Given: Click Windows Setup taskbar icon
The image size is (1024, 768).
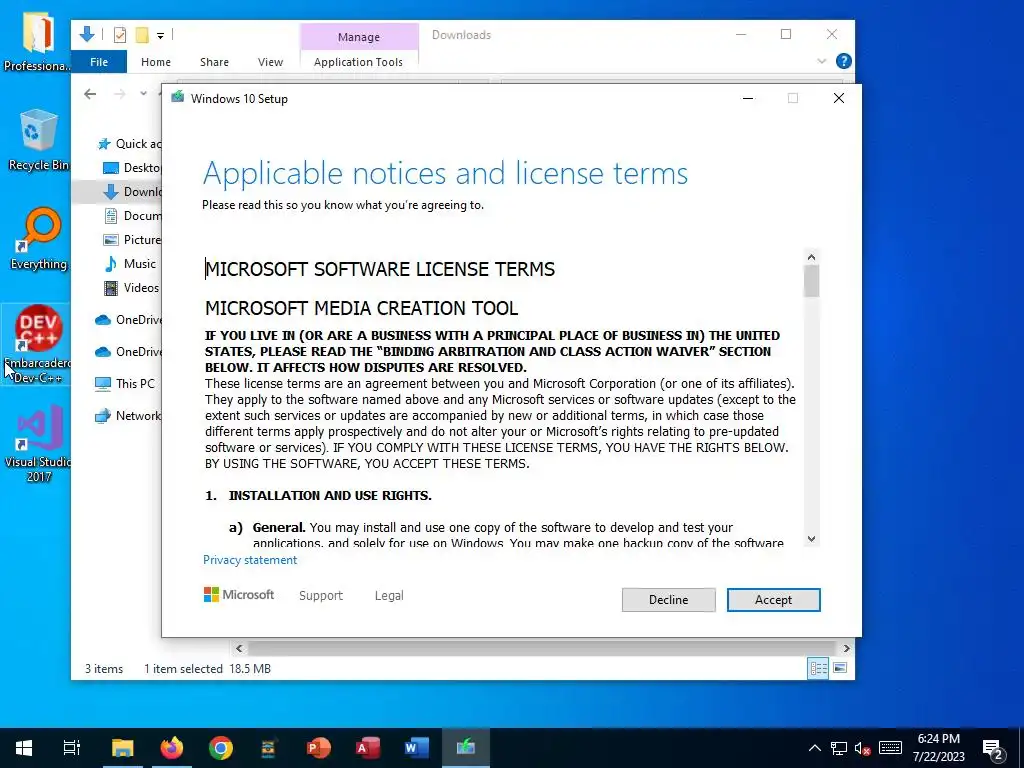Looking at the screenshot, I should [x=466, y=748].
